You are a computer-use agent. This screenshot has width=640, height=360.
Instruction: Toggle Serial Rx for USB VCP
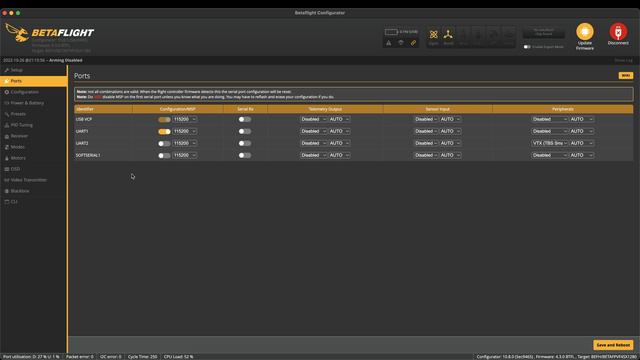tap(244, 120)
